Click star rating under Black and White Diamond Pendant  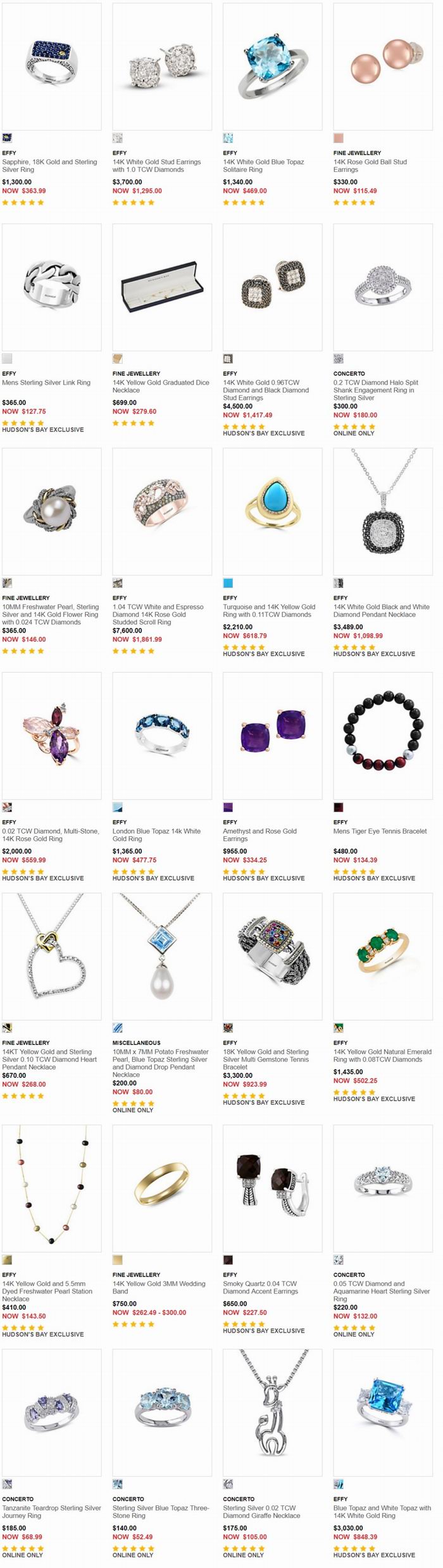pos(354,647)
